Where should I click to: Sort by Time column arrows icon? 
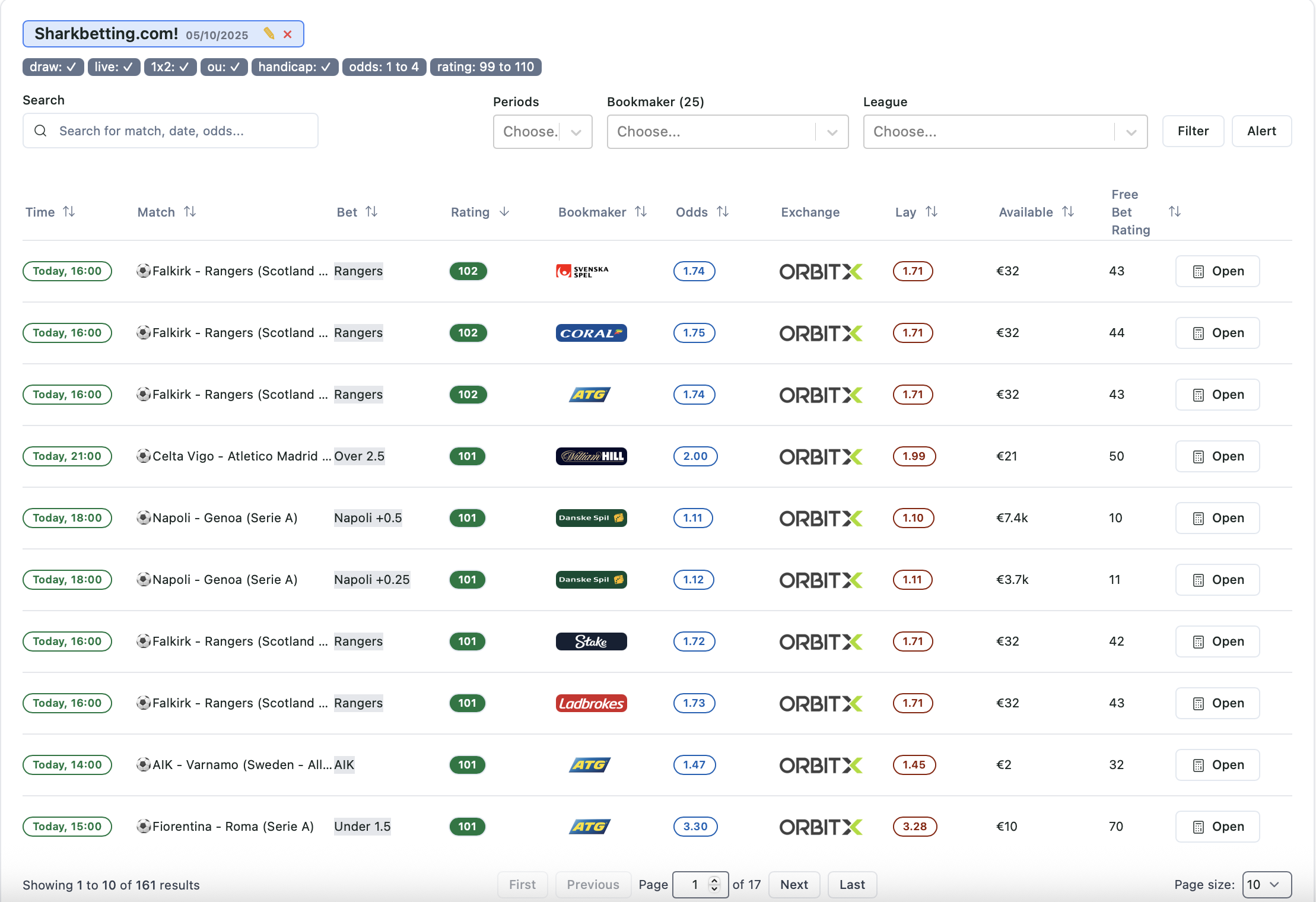(x=69, y=212)
